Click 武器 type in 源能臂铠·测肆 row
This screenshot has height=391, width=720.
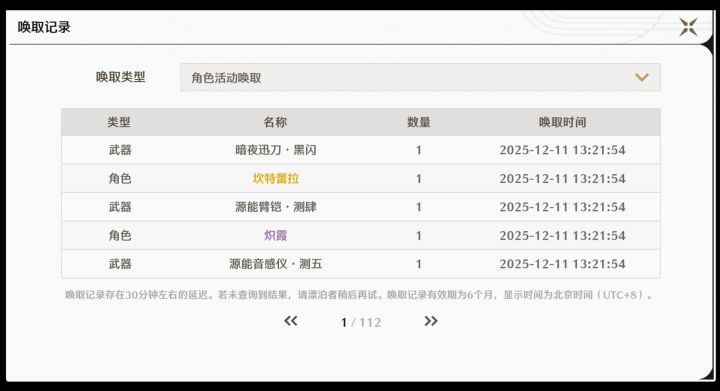pyautogui.click(x=120, y=207)
